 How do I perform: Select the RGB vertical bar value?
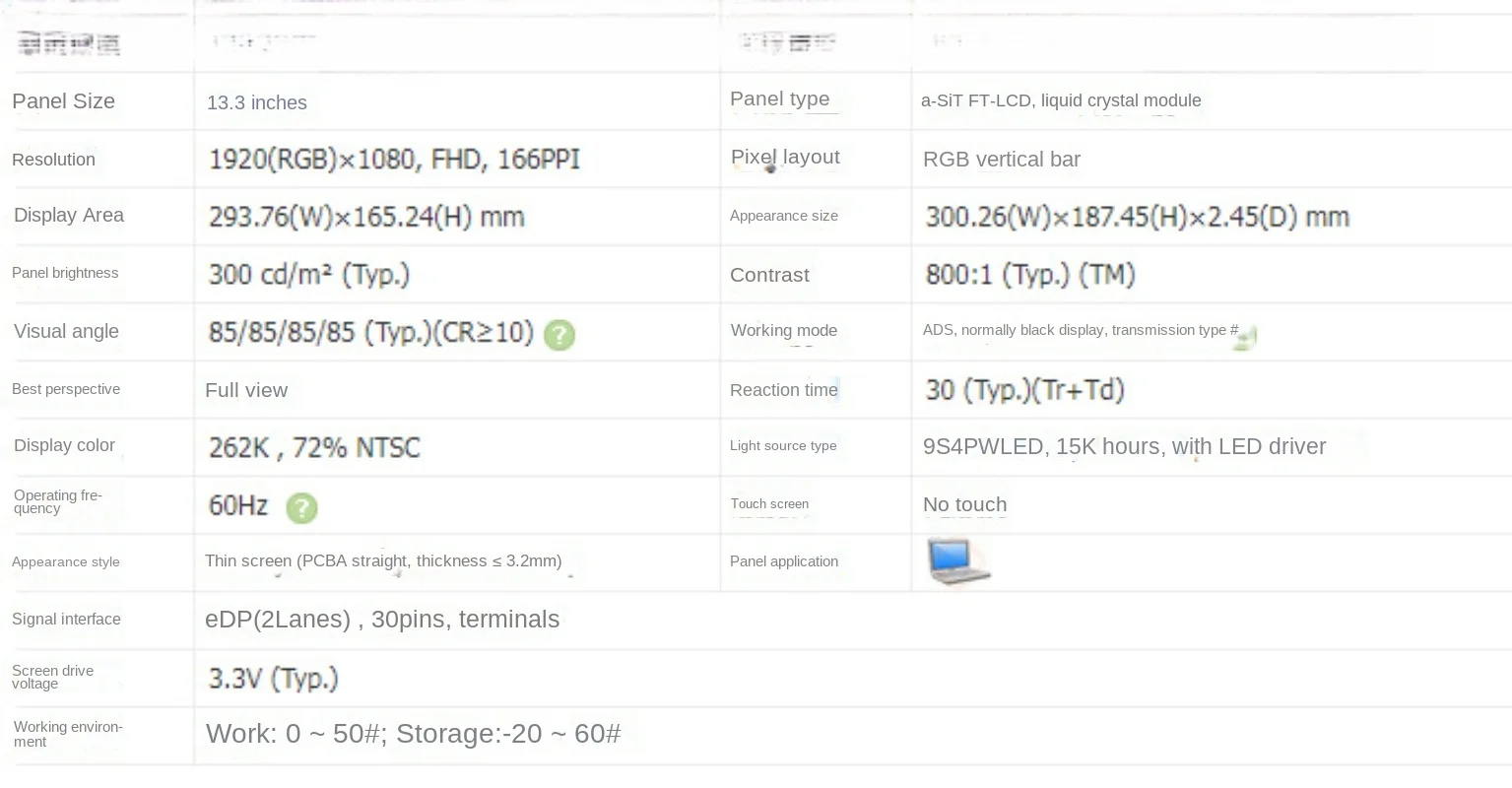(1002, 160)
